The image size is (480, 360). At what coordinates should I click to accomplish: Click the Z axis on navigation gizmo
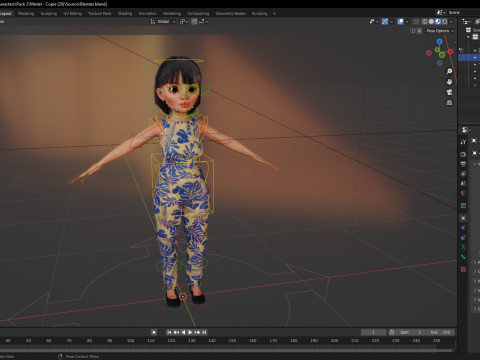[x=439, y=42]
